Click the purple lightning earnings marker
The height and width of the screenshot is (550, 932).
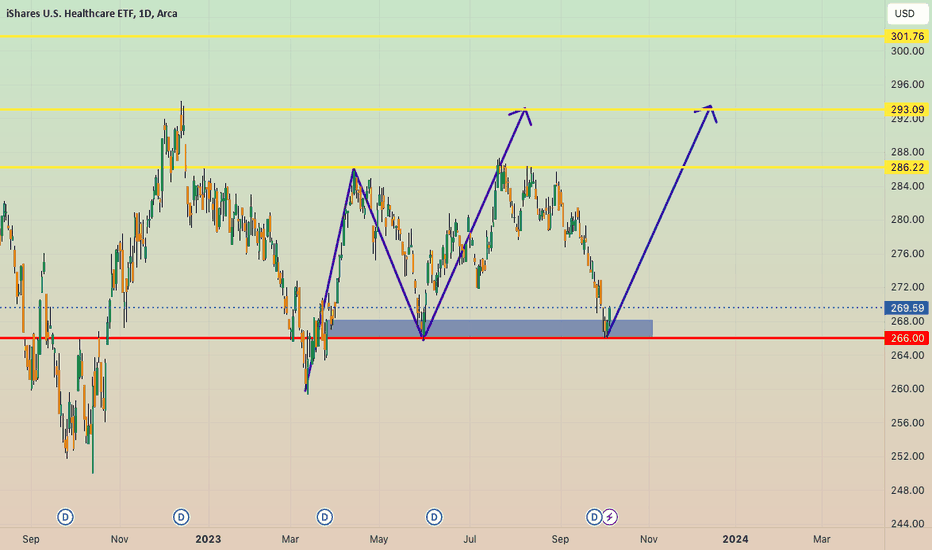609,517
